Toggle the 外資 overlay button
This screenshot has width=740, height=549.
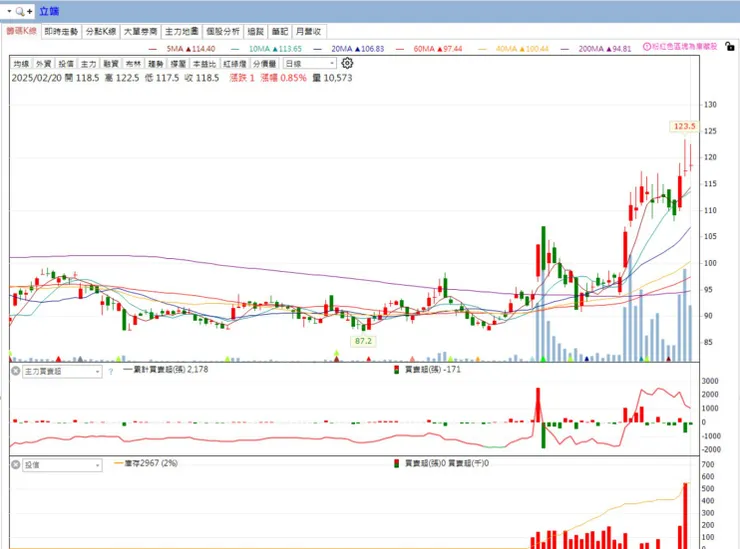coord(43,64)
